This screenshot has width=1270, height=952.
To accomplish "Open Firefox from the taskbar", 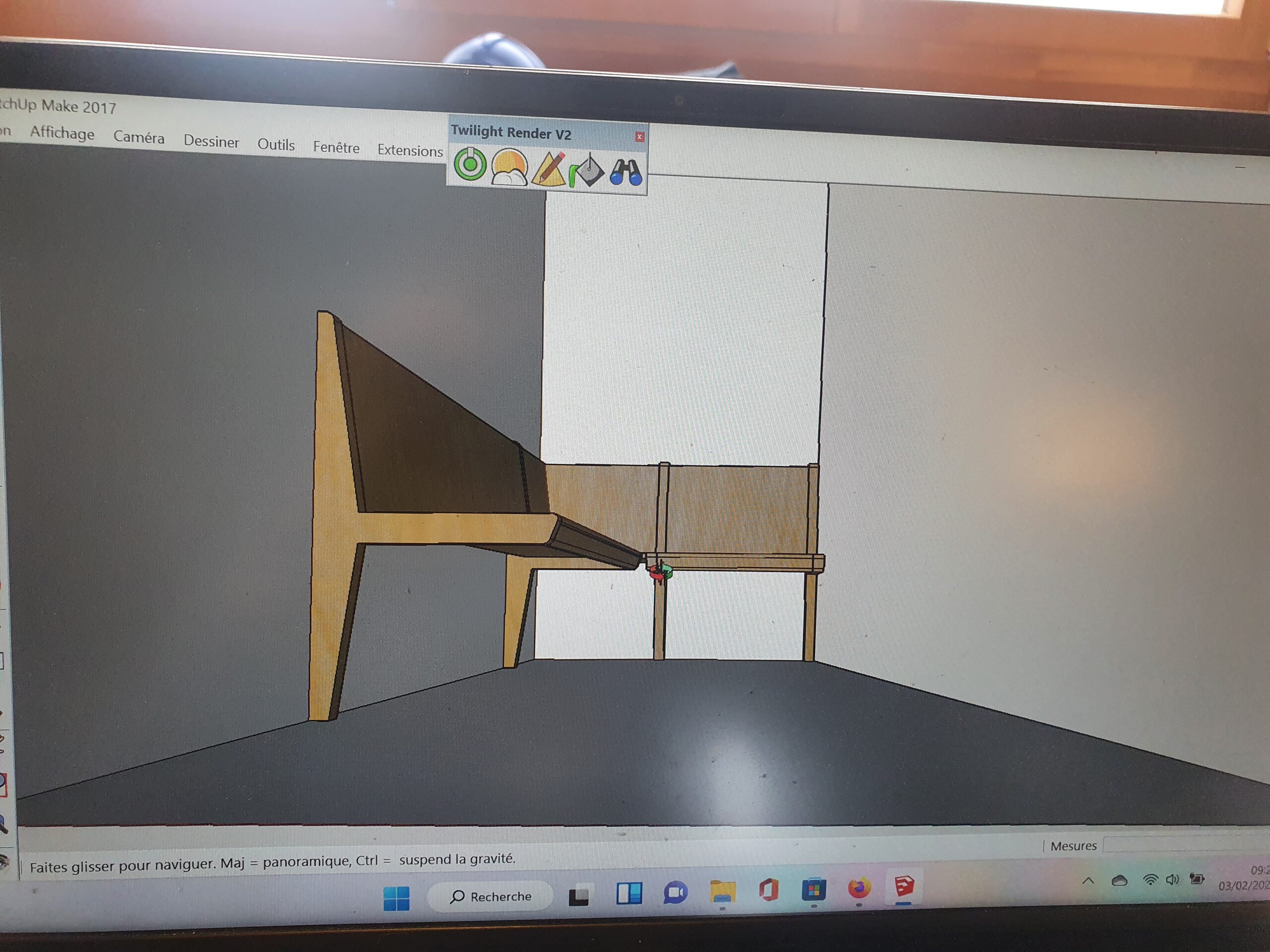I will (859, 889).
